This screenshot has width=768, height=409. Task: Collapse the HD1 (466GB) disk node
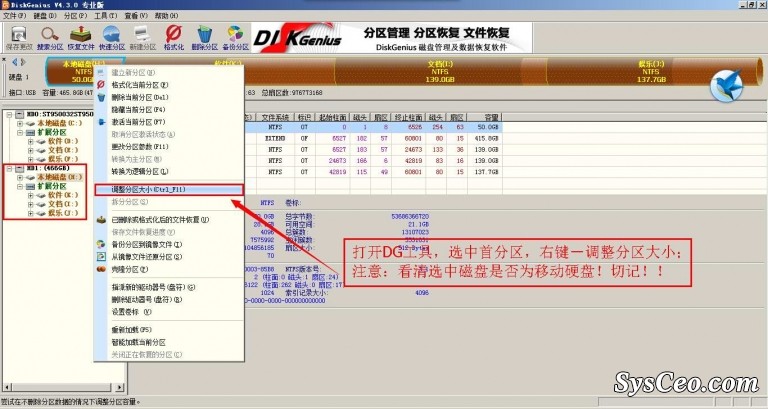pos(9,168)
